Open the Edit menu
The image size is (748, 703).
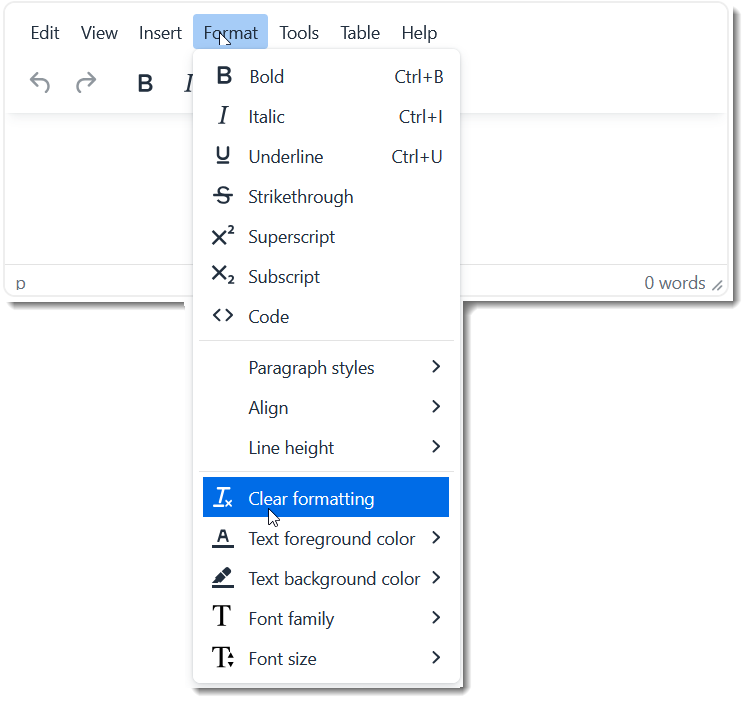point(45,33)
